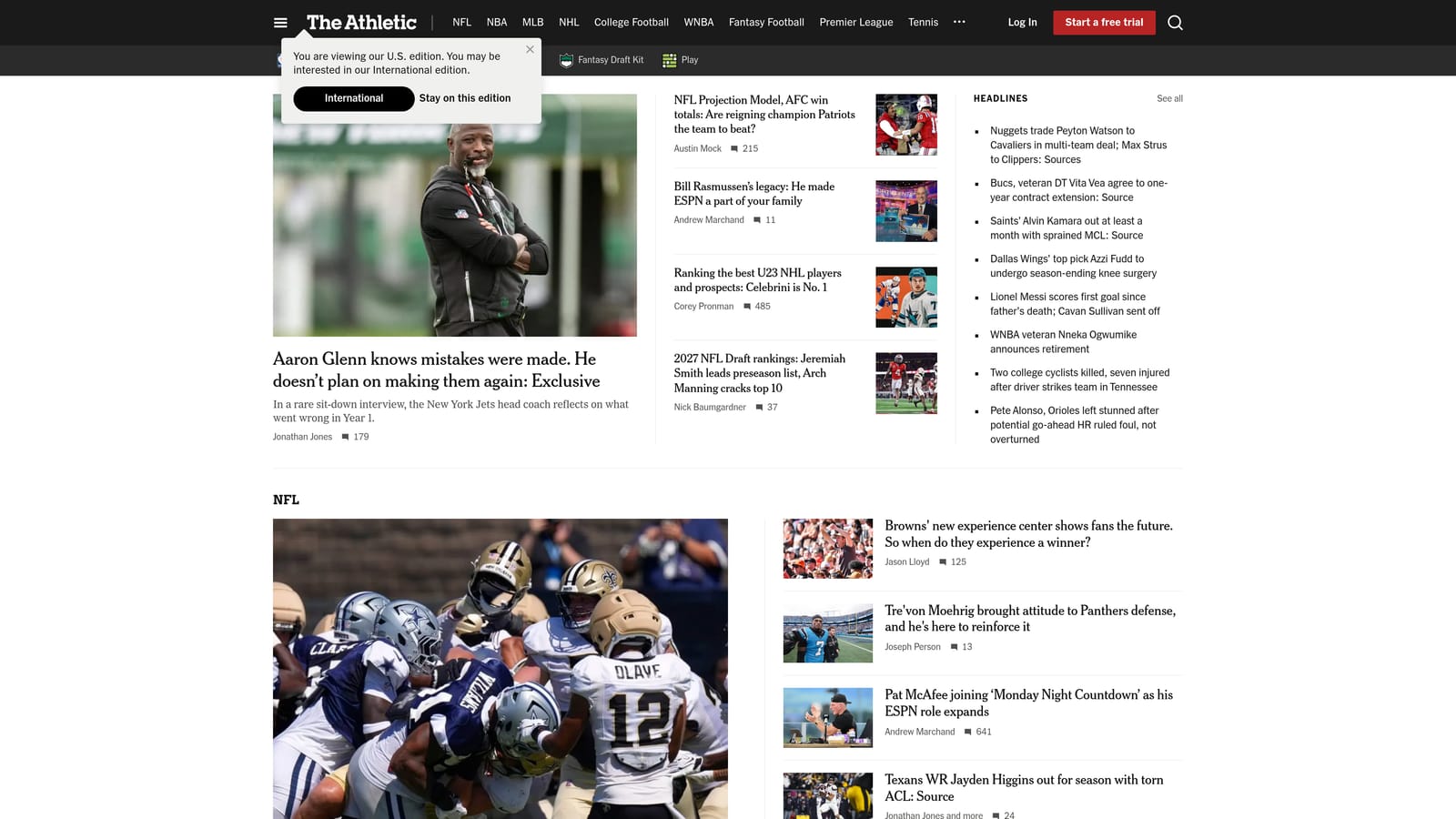Click Austin Mock author name
Screen dimensions: 1456x819
click(x=697, y=148)
